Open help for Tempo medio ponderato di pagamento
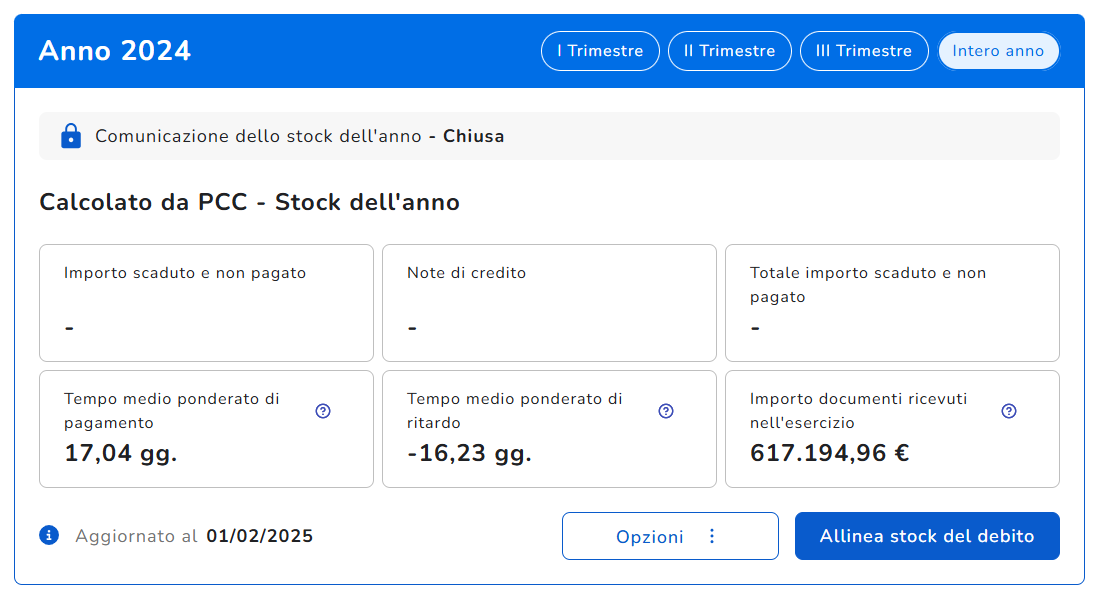The height and width of the screenshot is (608, 1110). (323, 411)
